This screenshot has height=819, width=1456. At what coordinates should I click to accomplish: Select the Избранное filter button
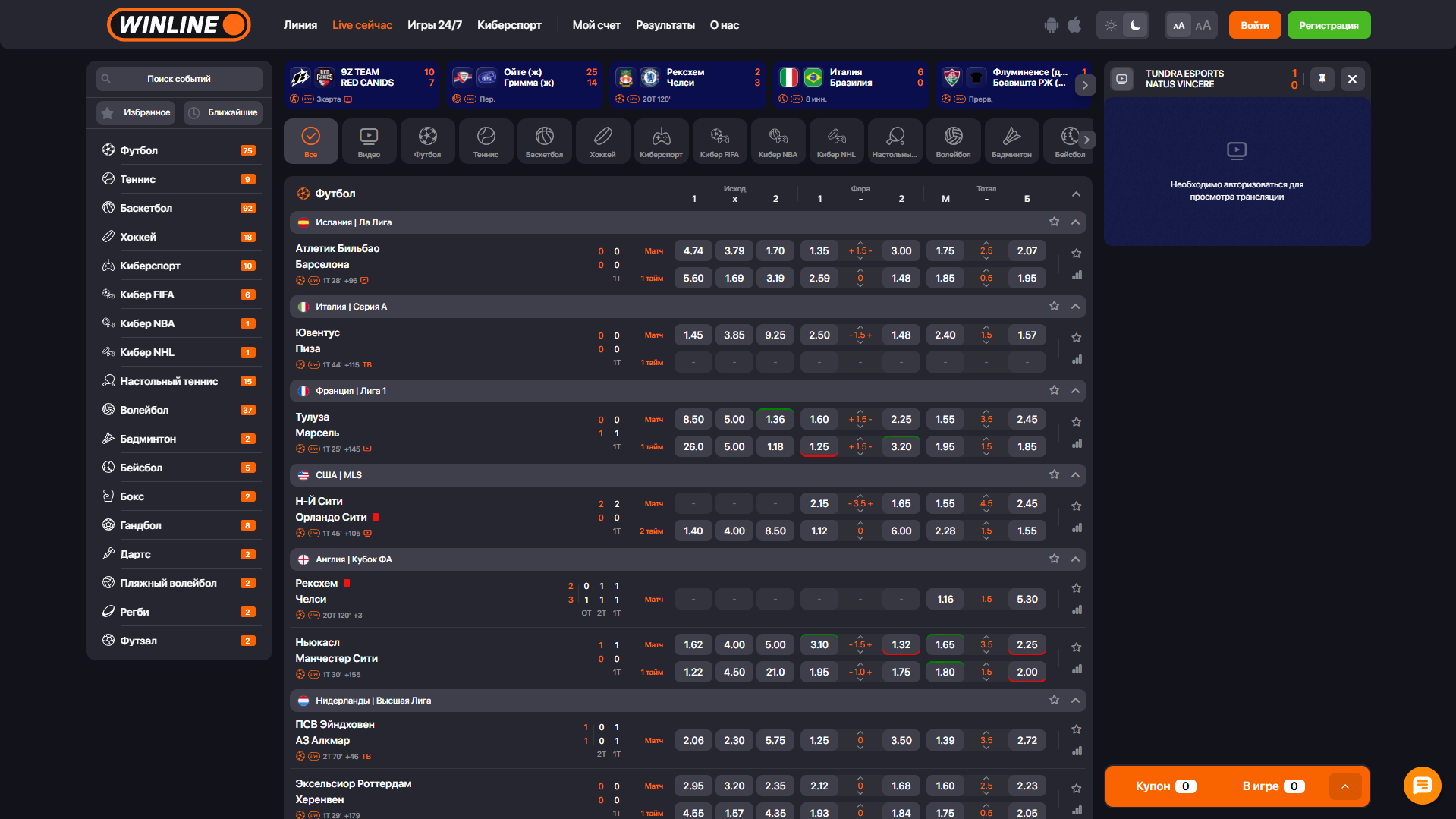(136, 112)
